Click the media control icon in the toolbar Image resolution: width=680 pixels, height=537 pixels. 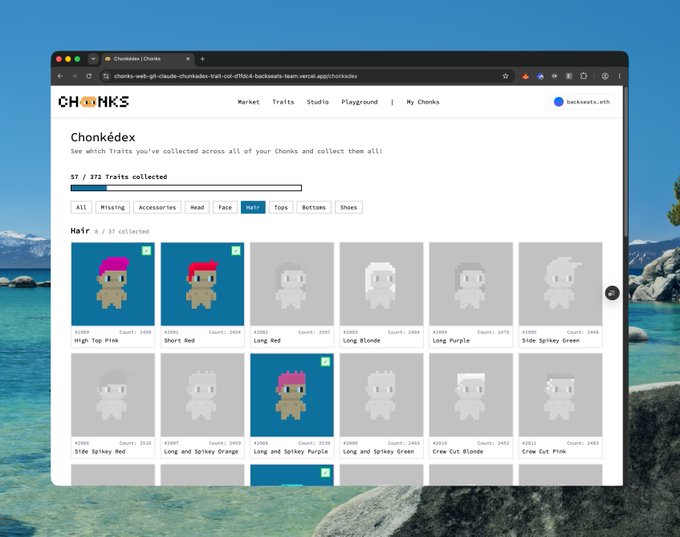[554, 76]
